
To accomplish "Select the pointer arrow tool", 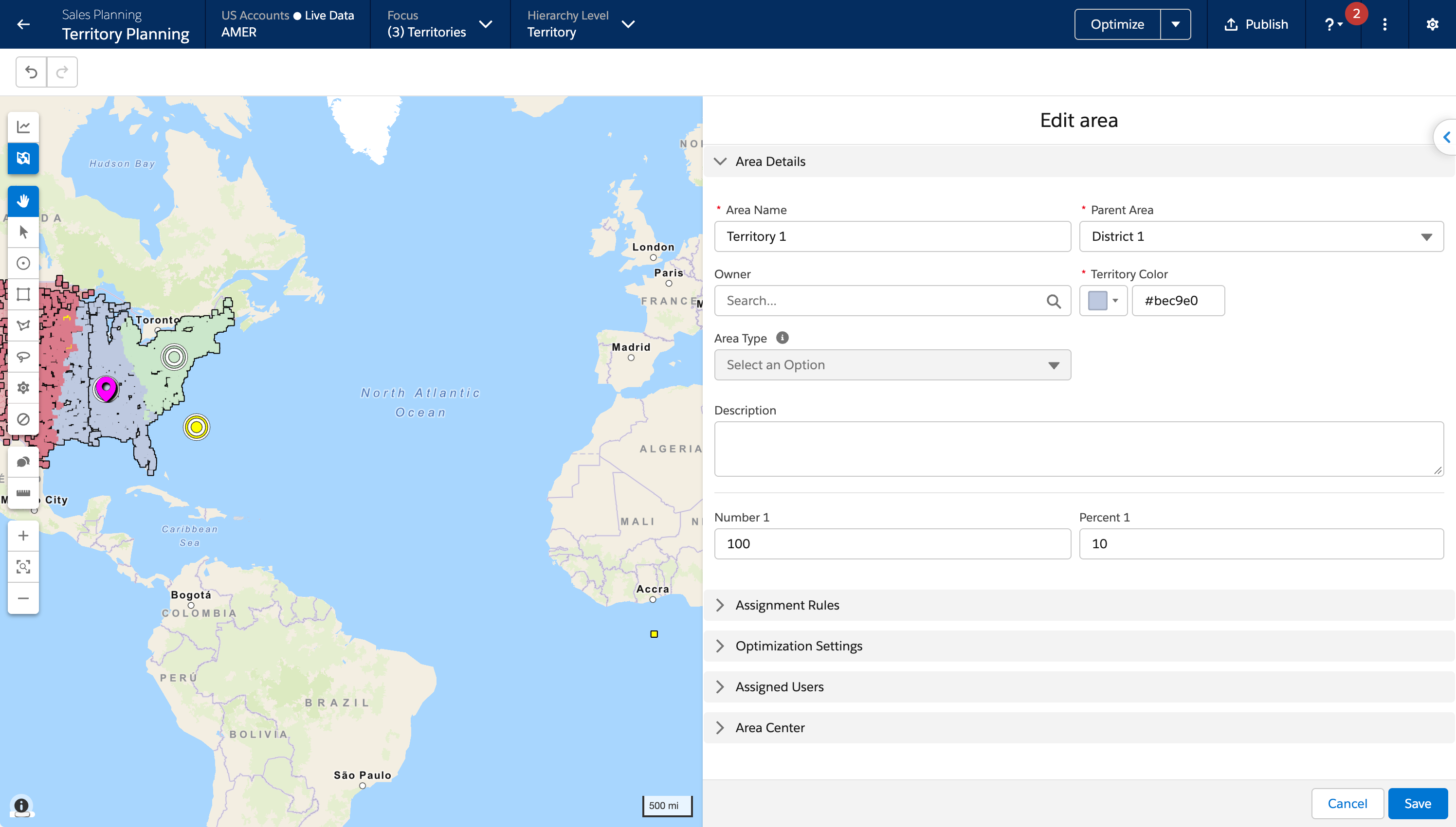I will tap(23, 232).
